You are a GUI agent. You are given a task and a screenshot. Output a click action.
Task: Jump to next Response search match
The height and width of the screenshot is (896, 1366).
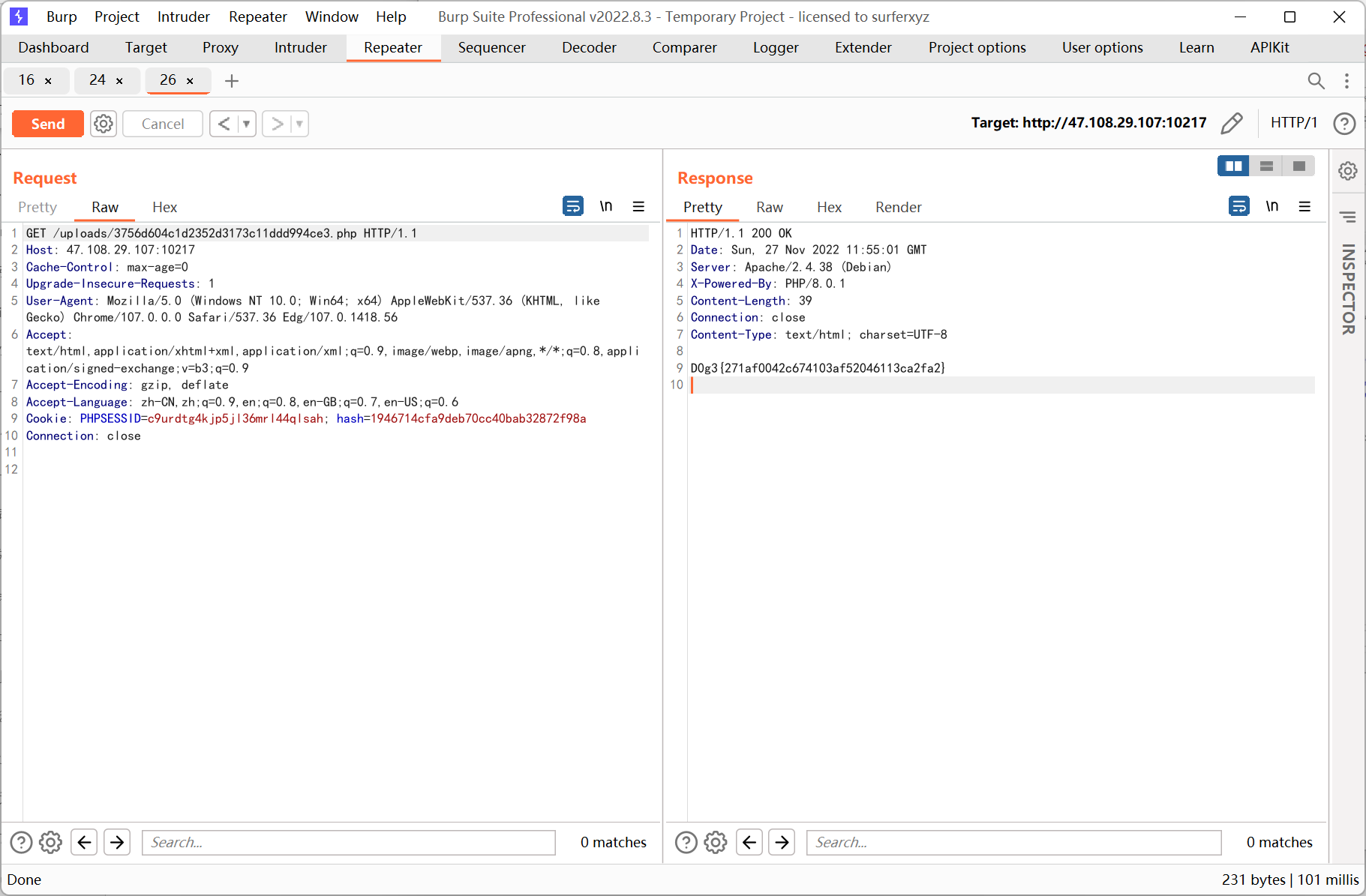point(782,842)
